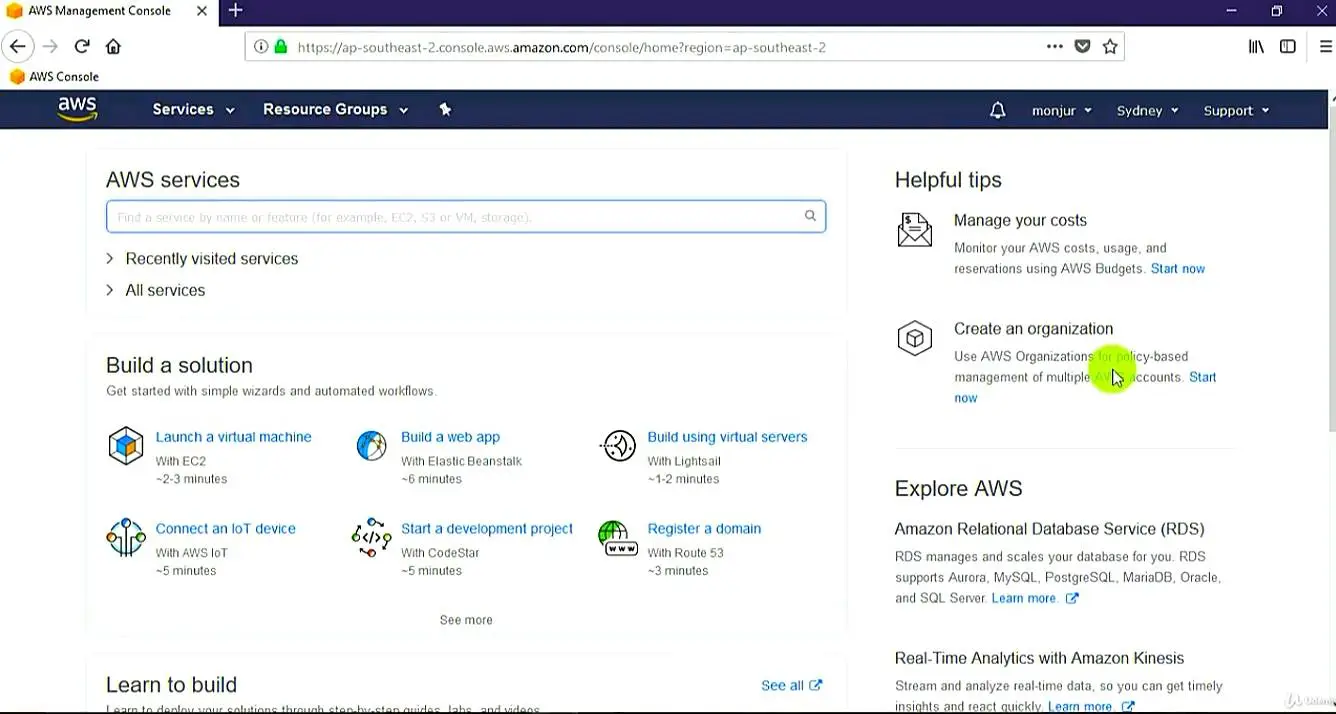Click the browser back arrow button
The image size is (1336, 714).
coord(17,46)
